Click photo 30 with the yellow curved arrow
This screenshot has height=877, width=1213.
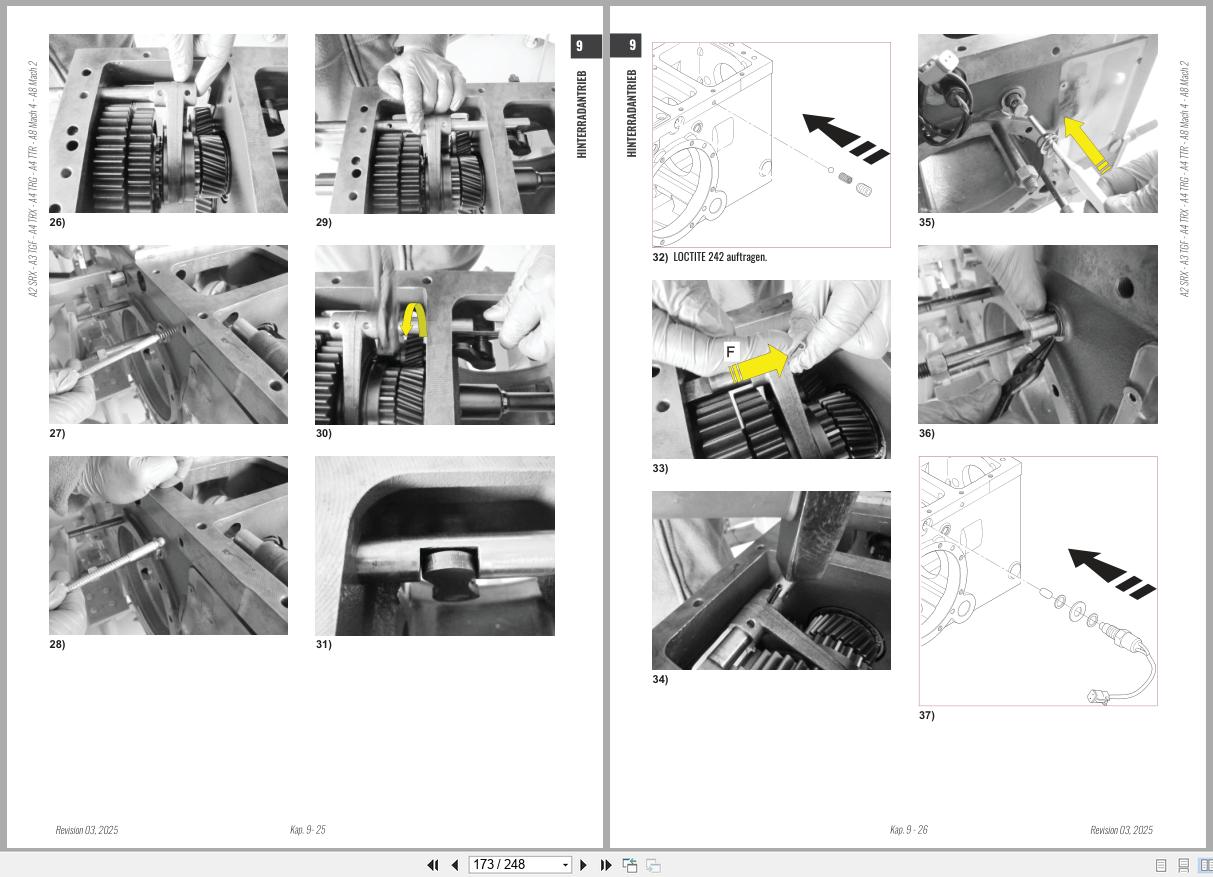click(435, 334)
